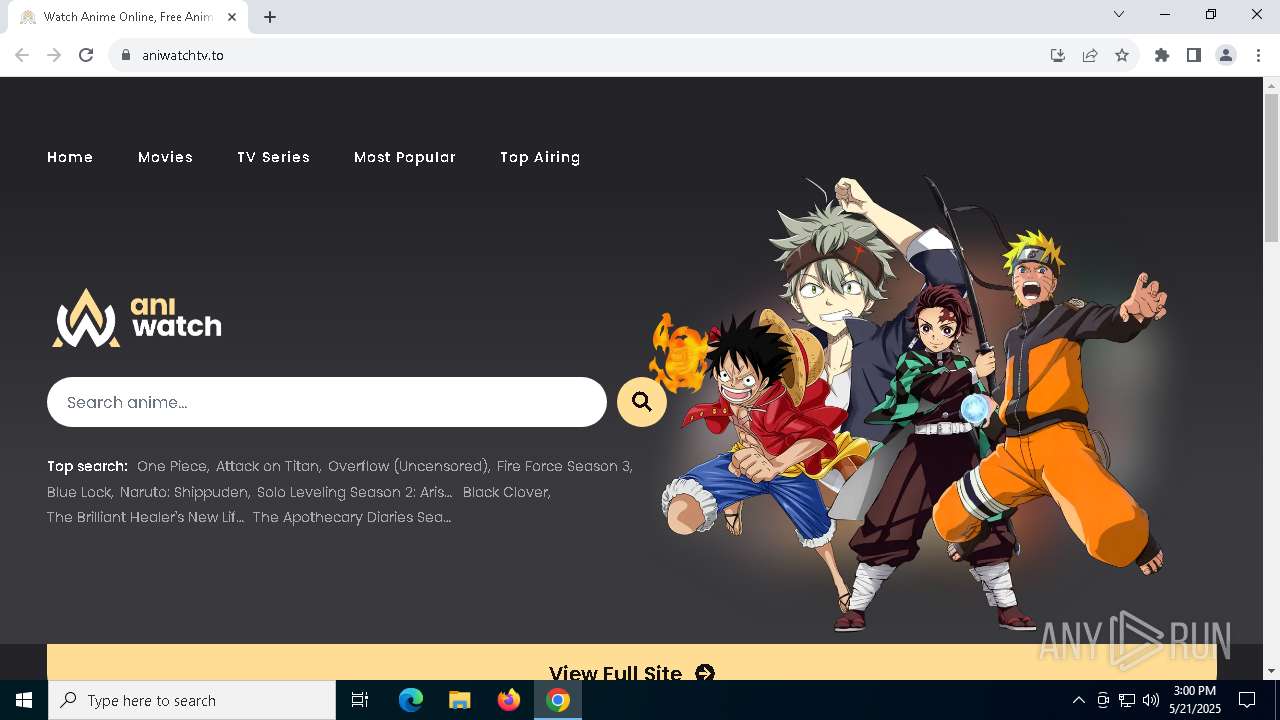Open Most Popular nav item
1280x720 pixels.
click(405, 157)
